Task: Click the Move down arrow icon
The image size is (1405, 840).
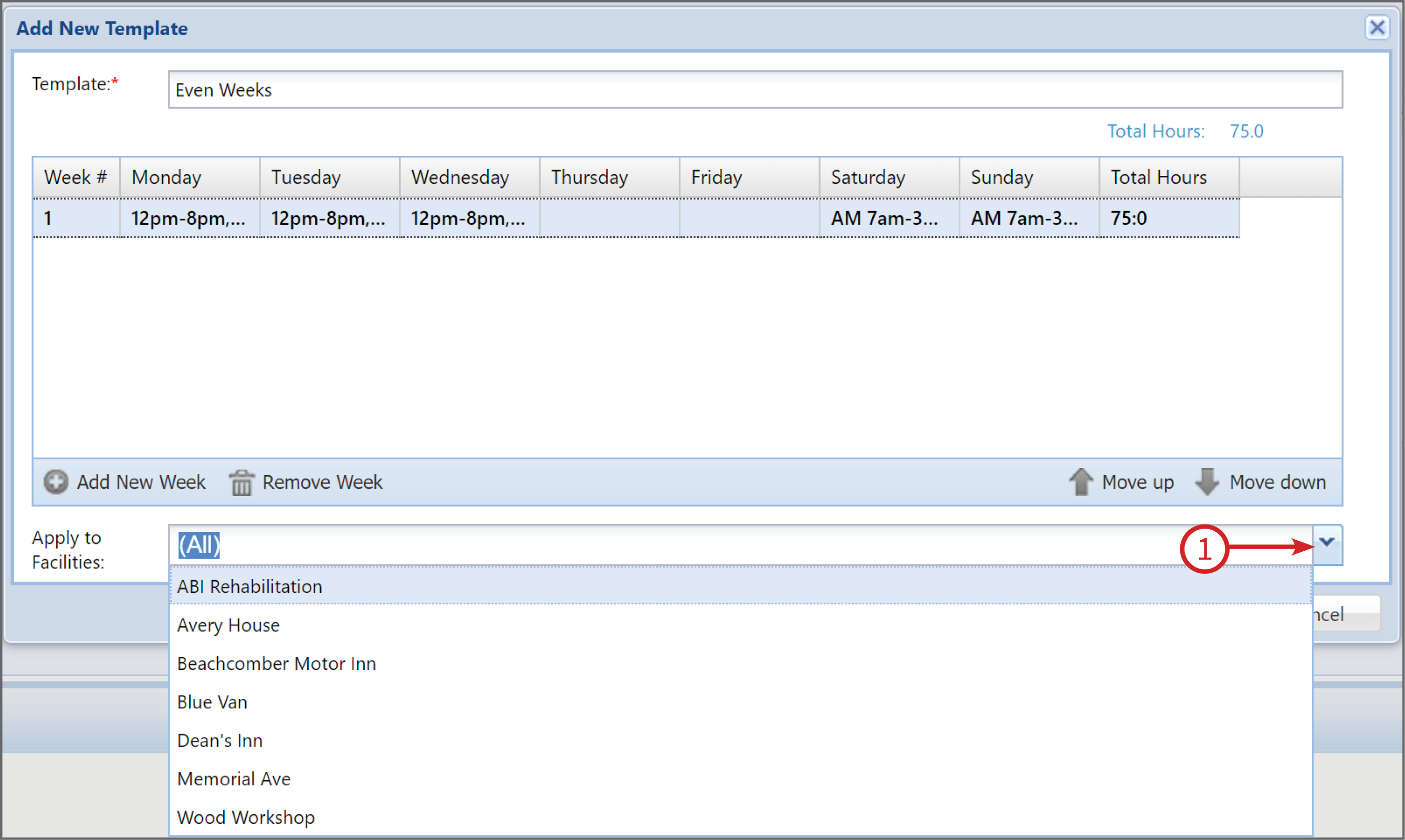Action: click(x=1207, y=482)
